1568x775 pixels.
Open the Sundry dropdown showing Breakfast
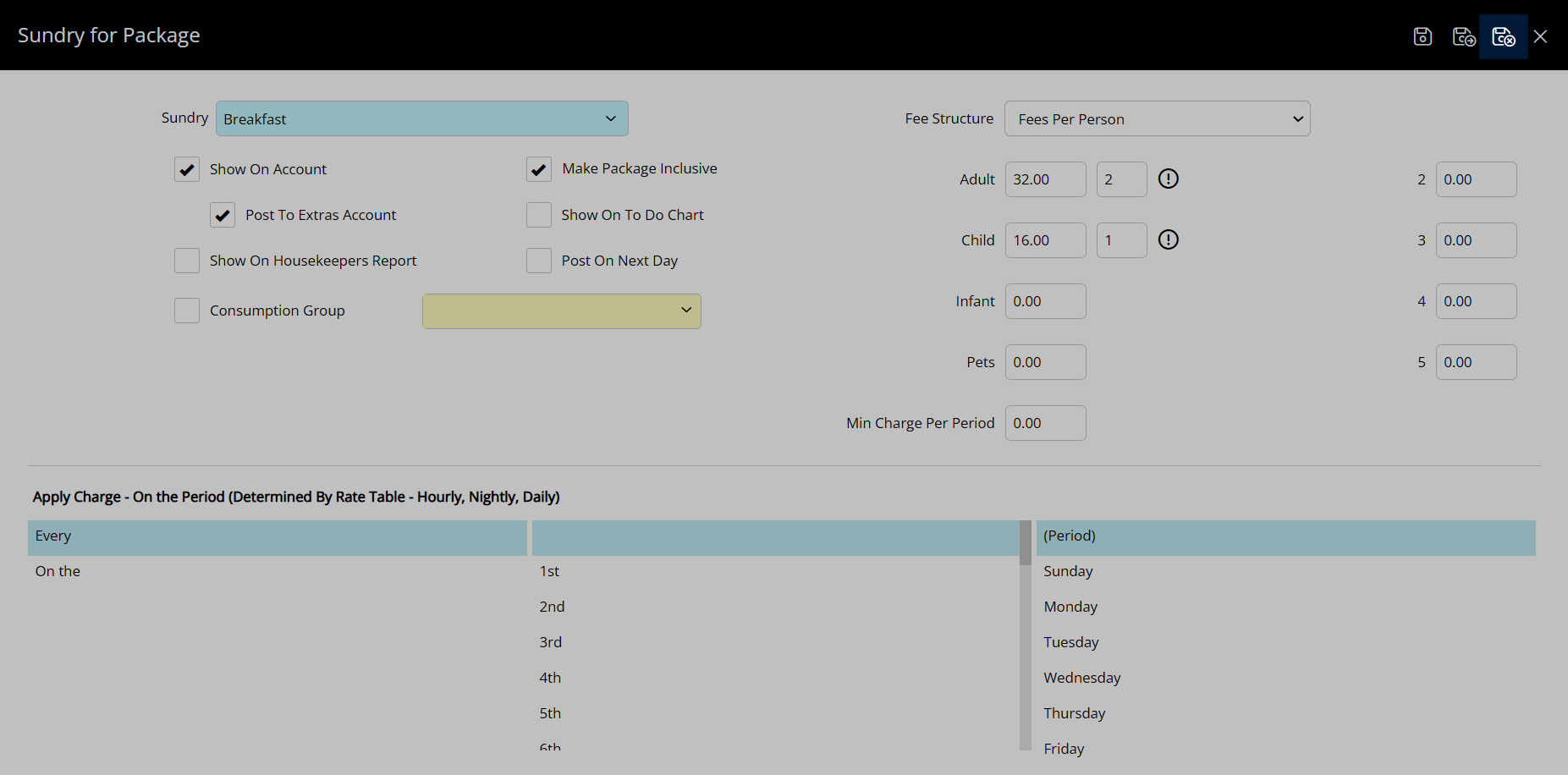[x=421, y=118]
